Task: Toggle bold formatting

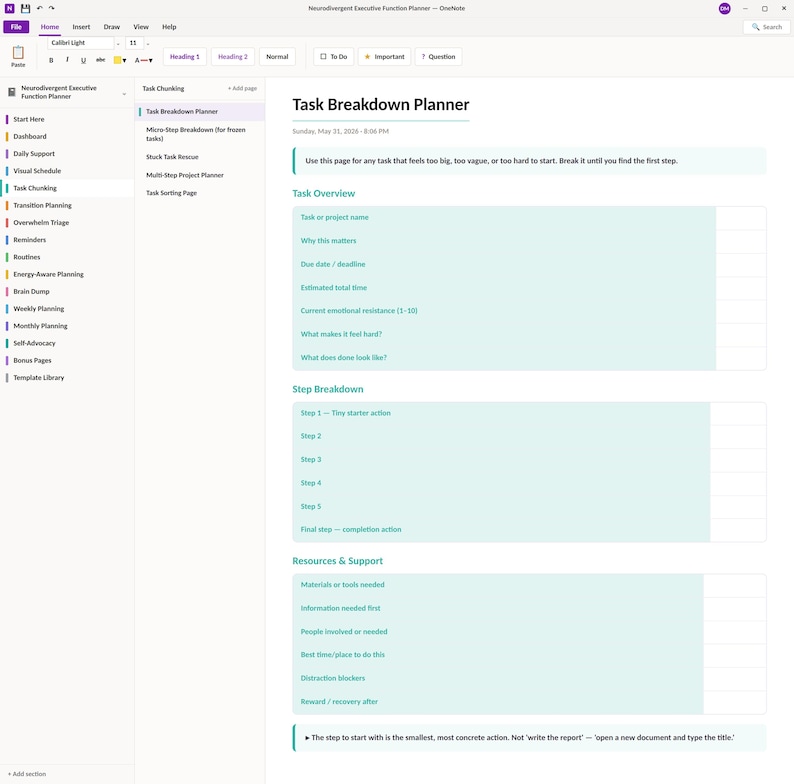Action: click(51, 60)
